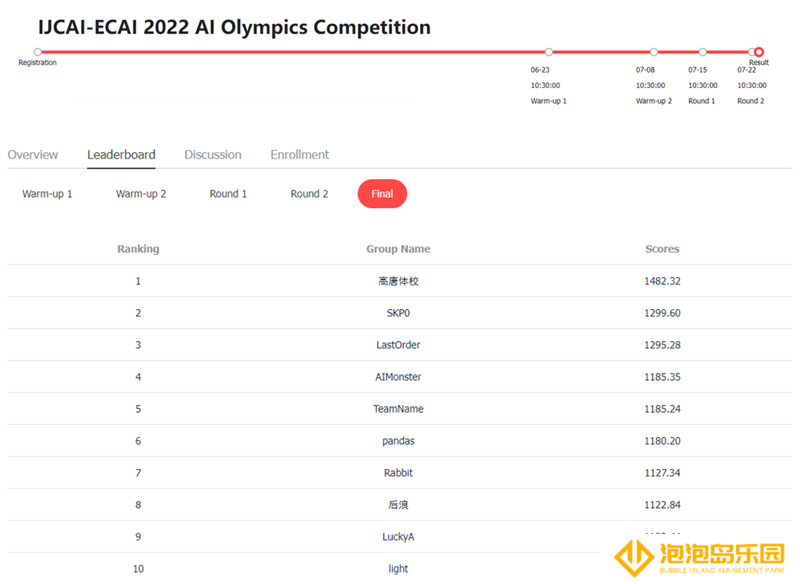Select the SKP0 group row
The image size is (800, 584).
pos(399,313)
